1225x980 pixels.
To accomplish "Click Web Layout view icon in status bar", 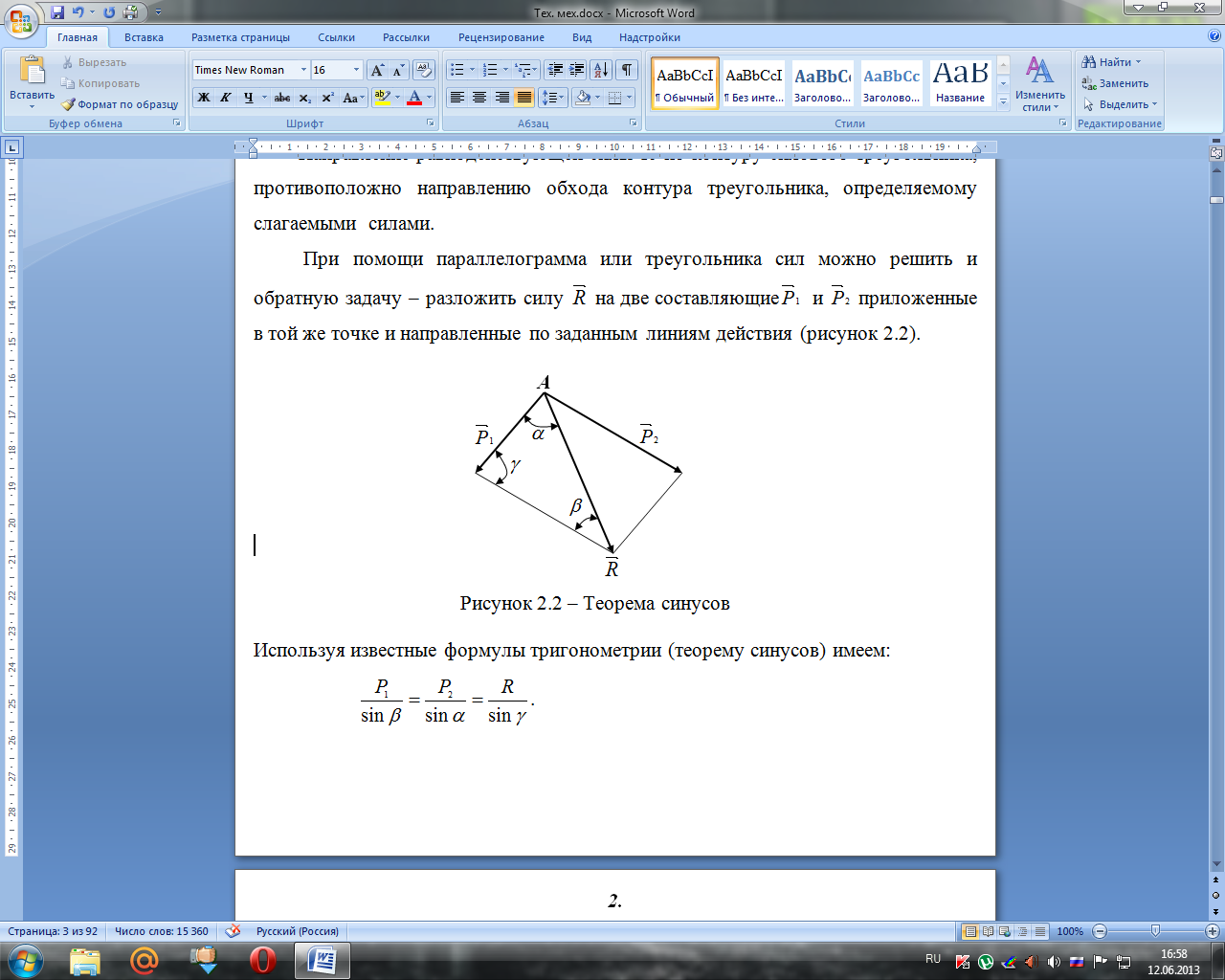I will pyautogui.click(x=1005, y=931).
